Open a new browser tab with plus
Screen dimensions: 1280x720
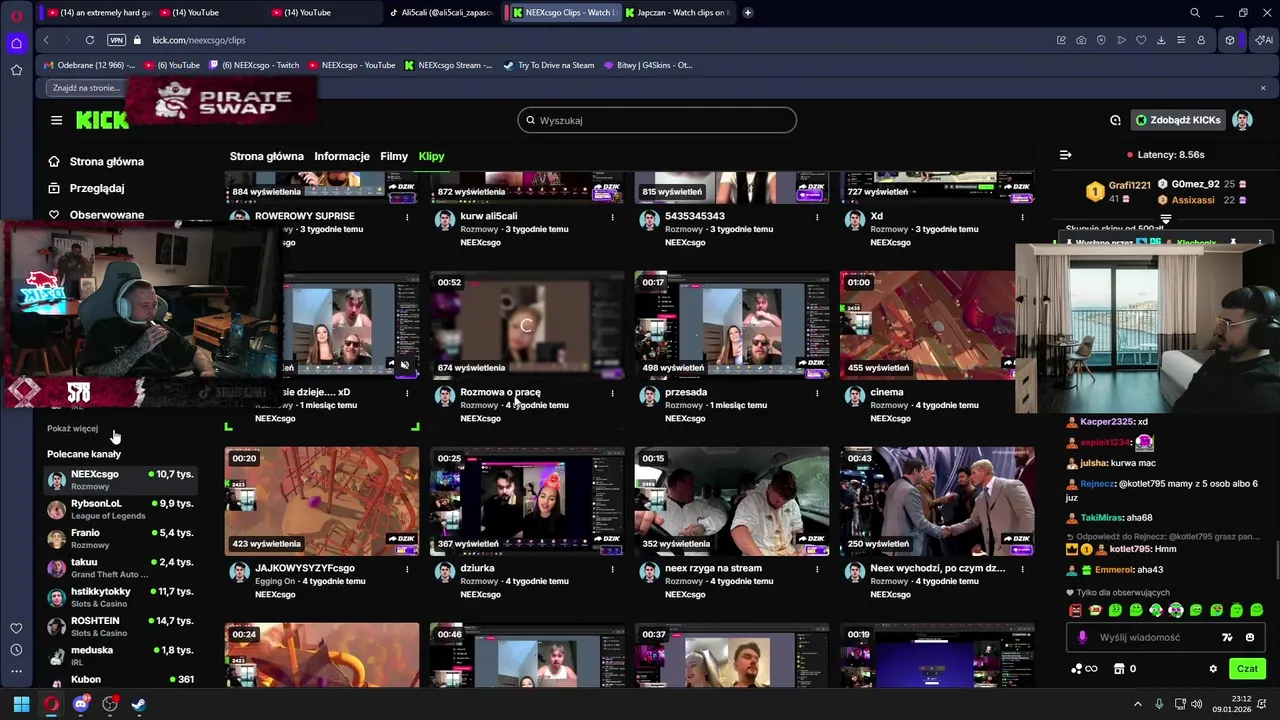747,13
